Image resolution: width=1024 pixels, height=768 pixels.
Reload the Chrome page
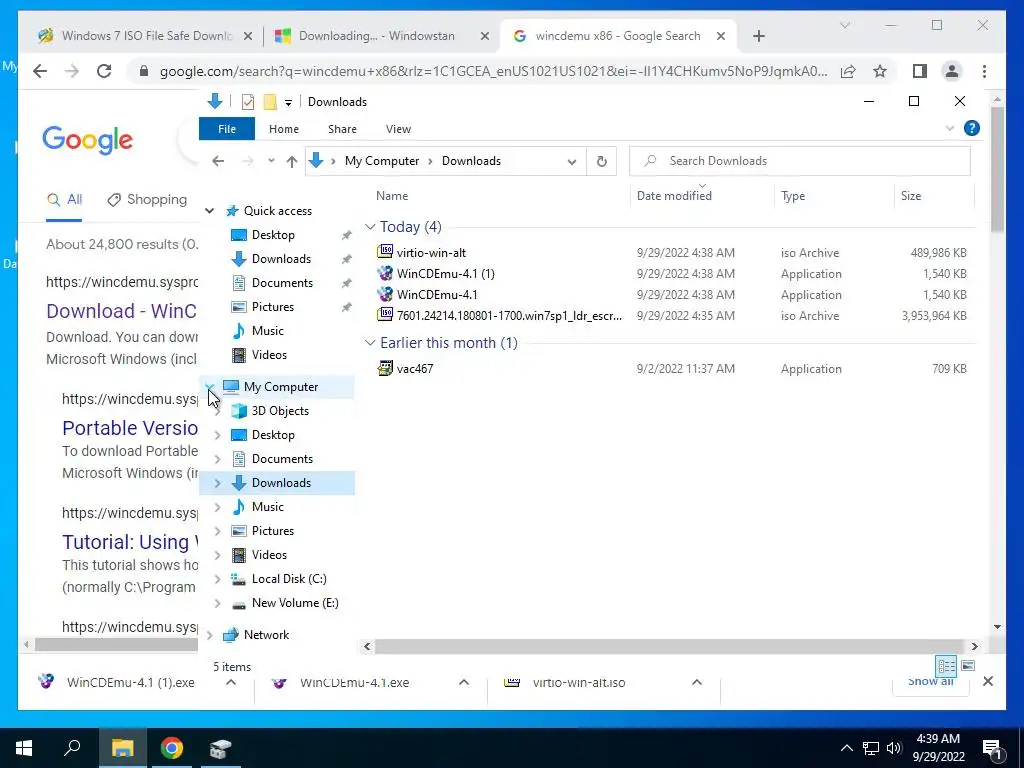point(104,71)
